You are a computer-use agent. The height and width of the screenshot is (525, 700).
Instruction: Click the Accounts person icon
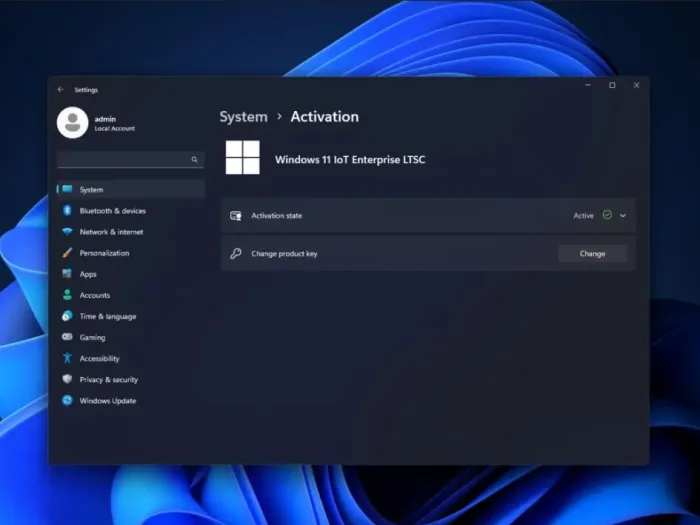tap(67, 295)
